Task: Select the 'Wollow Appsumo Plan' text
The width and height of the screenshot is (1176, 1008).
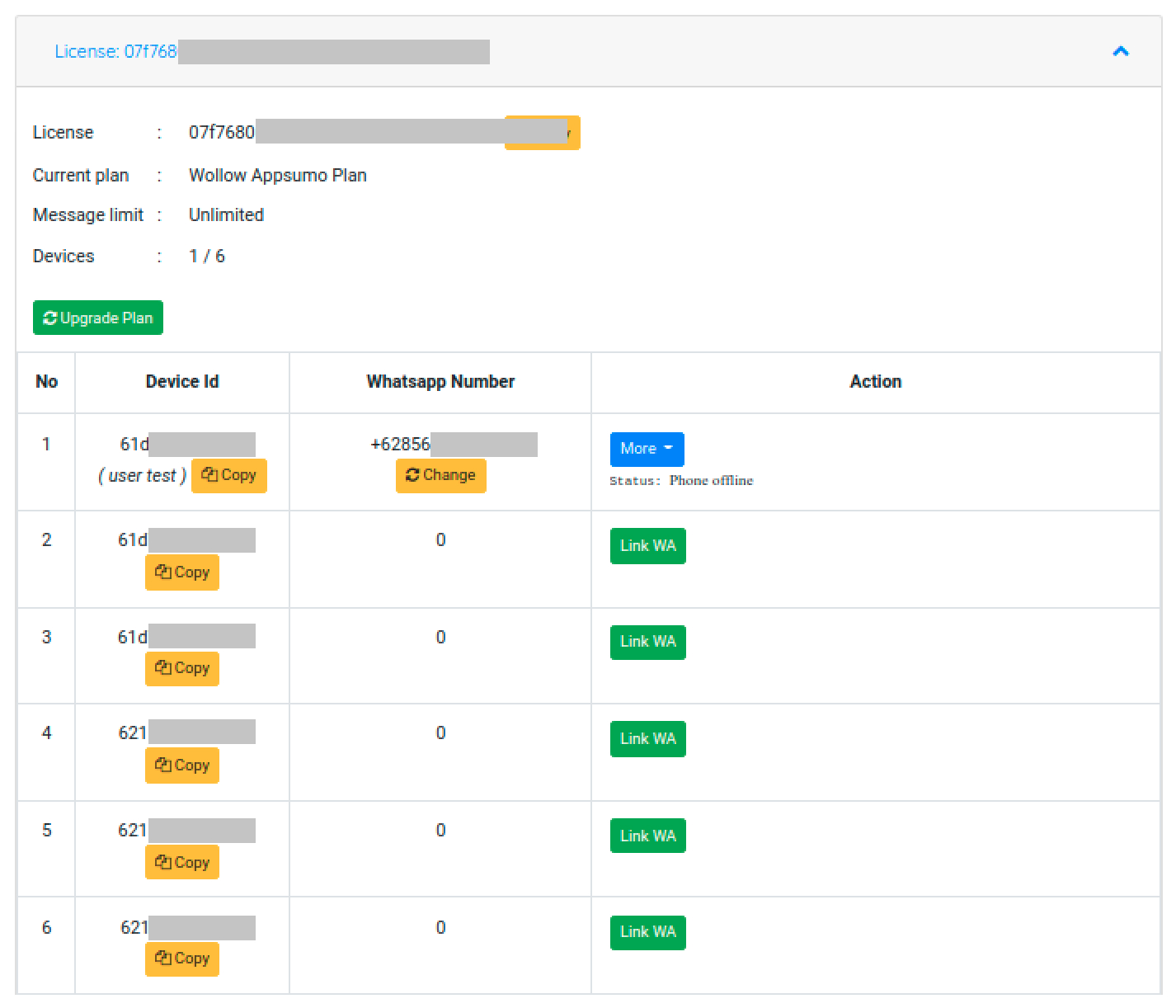Action: (278, 175)
